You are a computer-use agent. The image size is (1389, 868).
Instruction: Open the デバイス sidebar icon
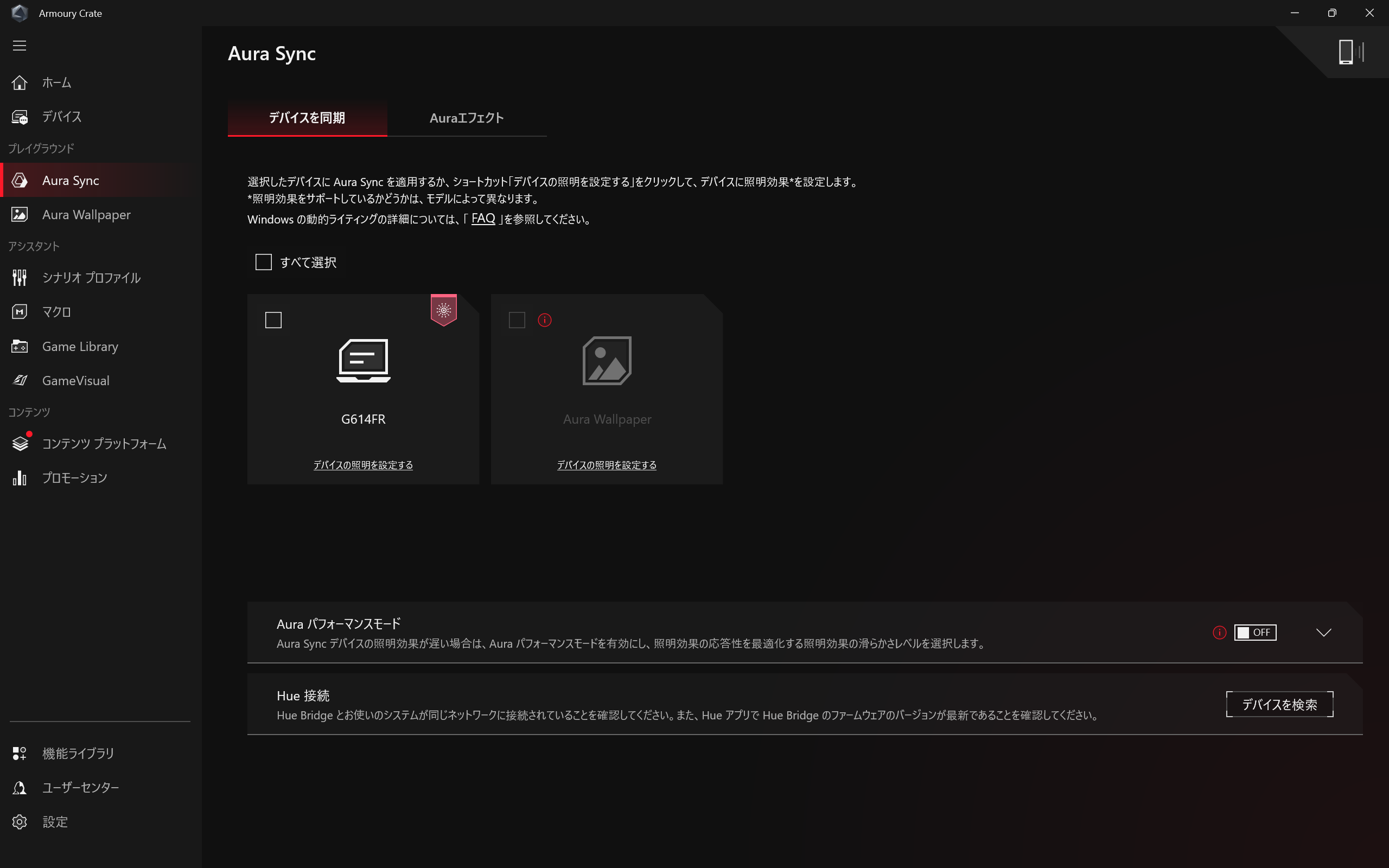coord(20,117)
